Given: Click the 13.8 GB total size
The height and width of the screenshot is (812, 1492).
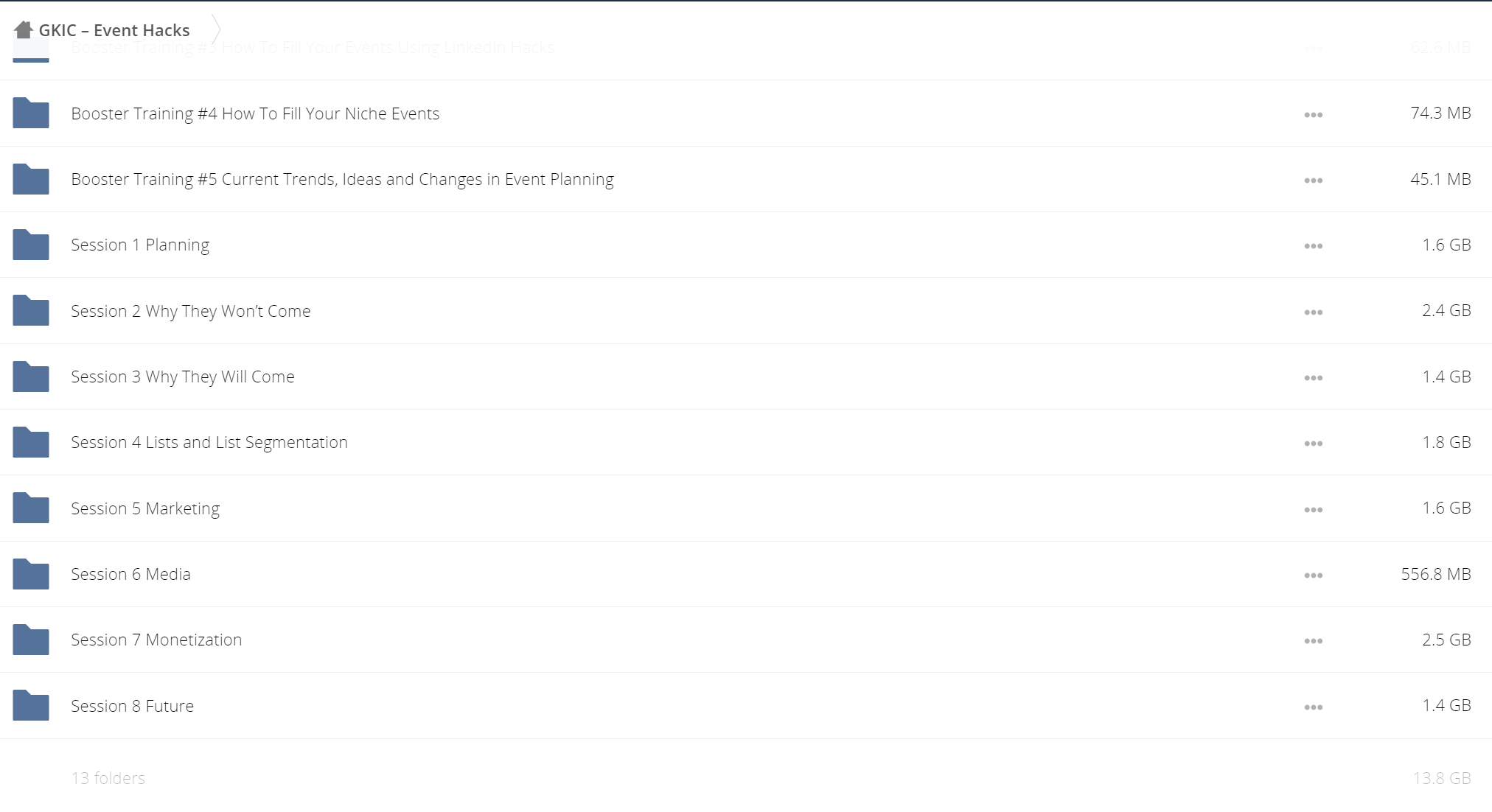Looking at the screenshot, I should (x=1442, y=778).
